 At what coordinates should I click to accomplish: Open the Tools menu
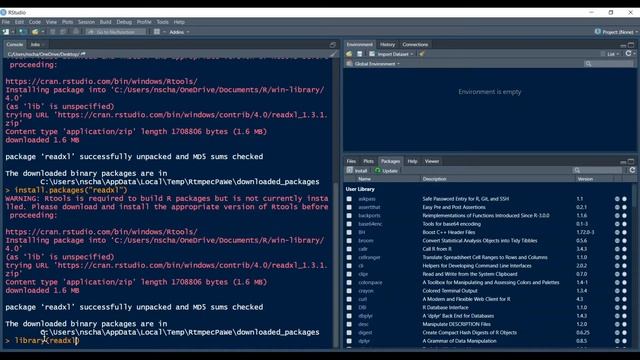[162, 22]
